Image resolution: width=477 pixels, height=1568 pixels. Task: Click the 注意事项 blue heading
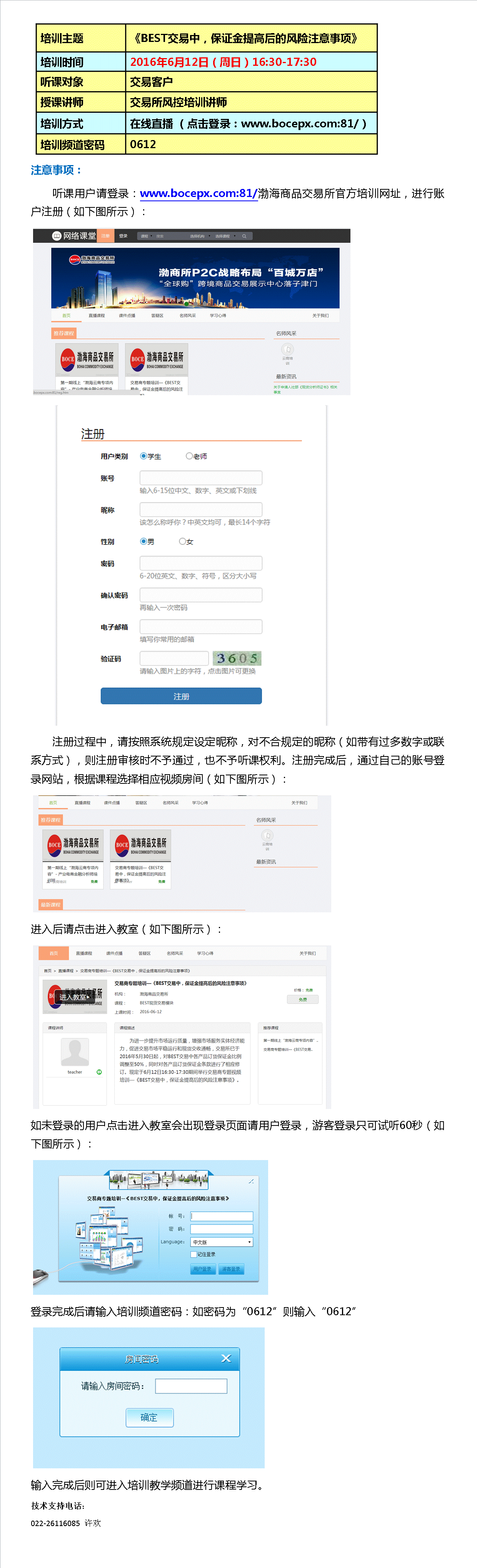click(57, 170)
